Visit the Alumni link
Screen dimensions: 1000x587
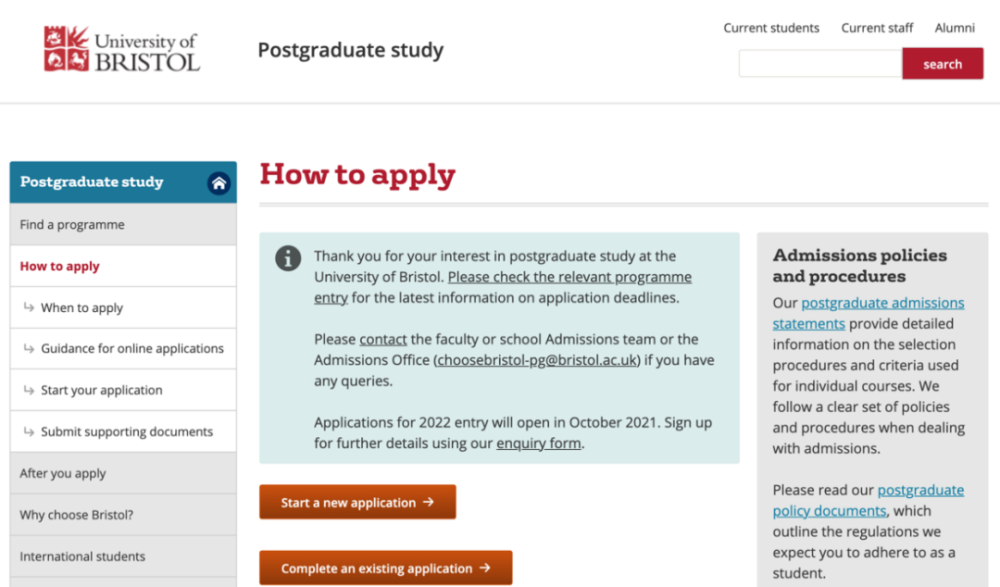[955, 28]
